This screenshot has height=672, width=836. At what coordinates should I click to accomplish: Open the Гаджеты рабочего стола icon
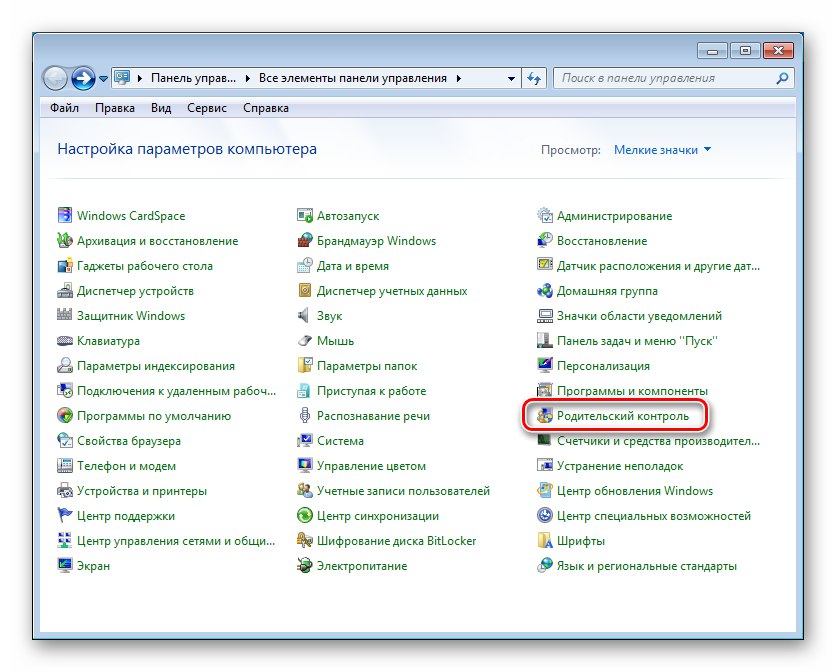point(65,266)
